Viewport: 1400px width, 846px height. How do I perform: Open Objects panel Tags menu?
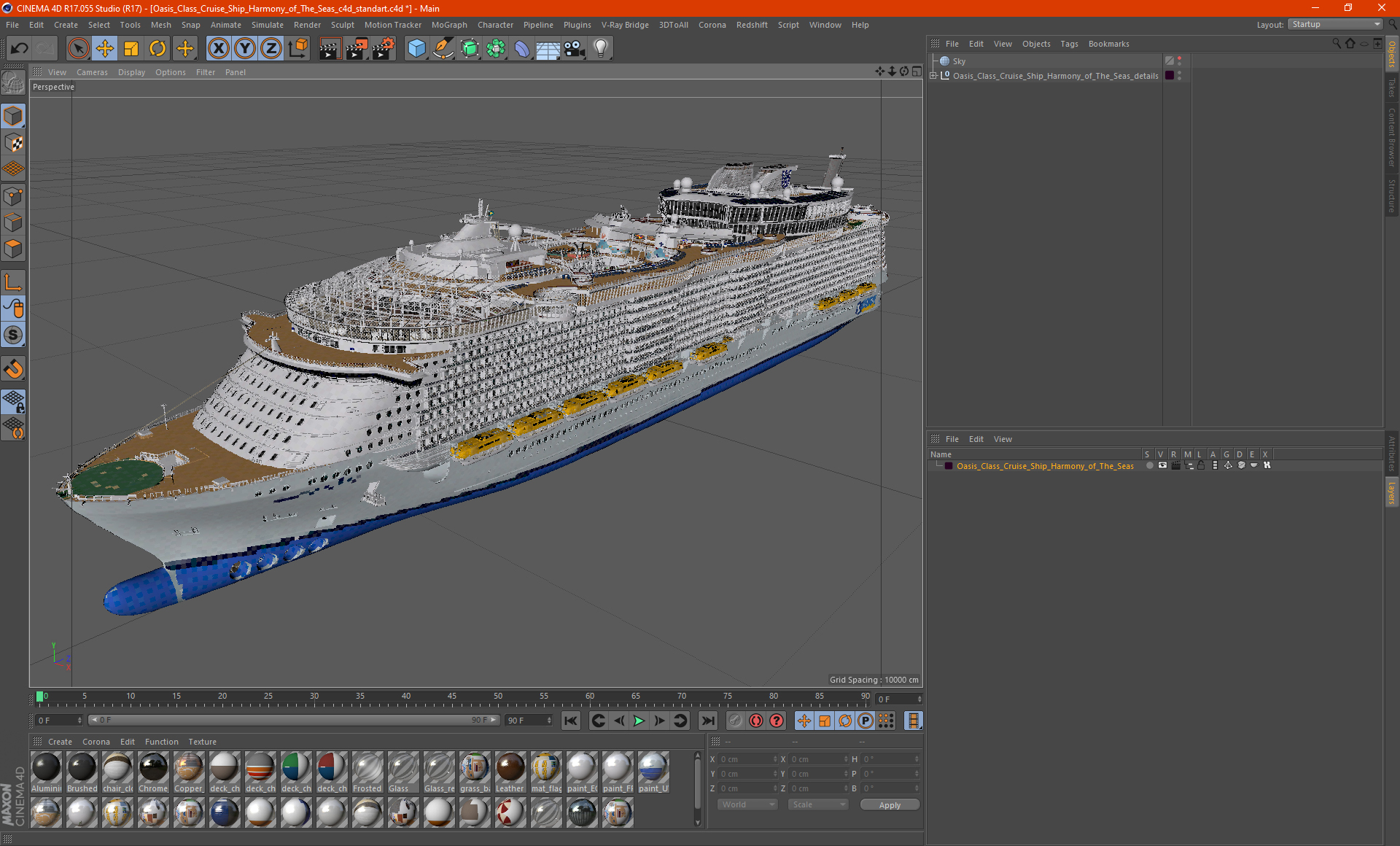1069,44
